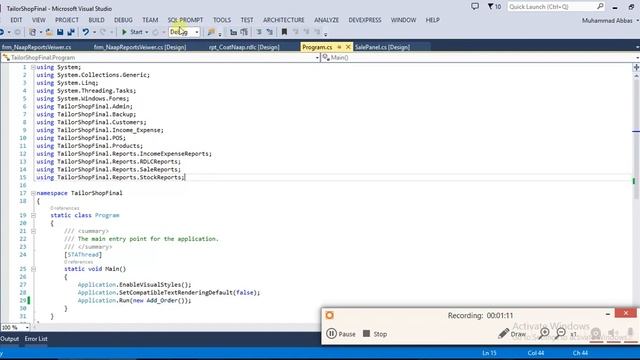Click the Quick Launch magnifier icon
This screenshot has height=360, width=640.
pos(600,7)
